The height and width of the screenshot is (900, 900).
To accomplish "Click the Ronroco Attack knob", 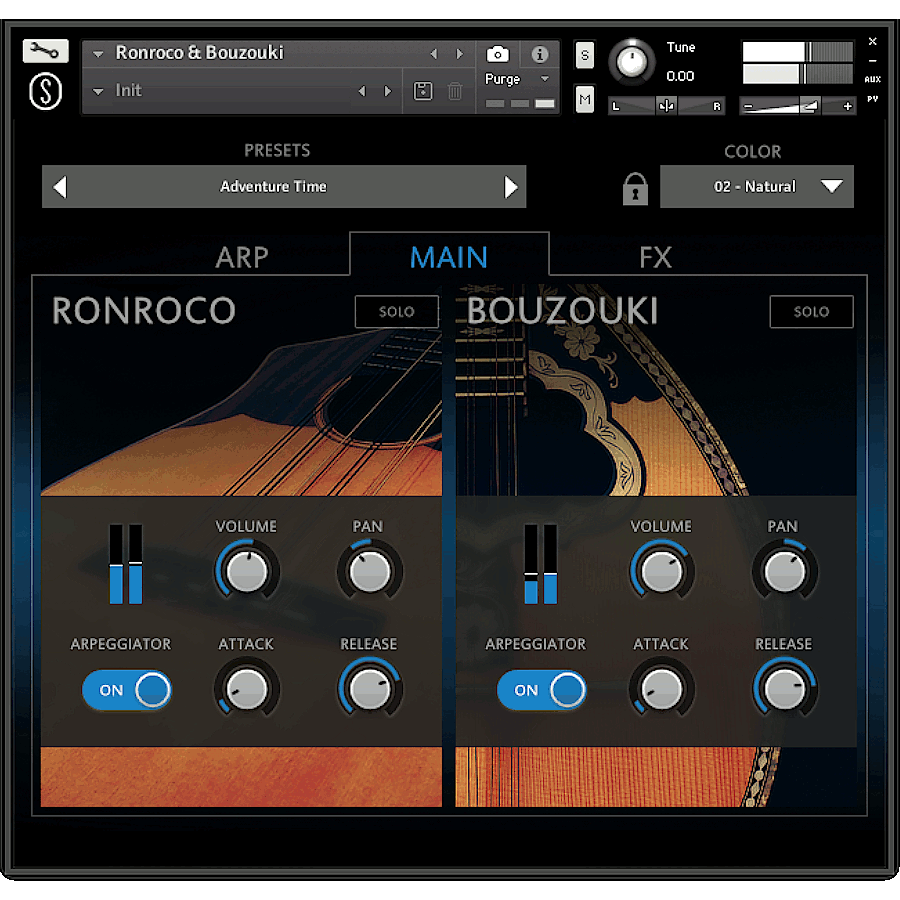I will tap(247, 688).
